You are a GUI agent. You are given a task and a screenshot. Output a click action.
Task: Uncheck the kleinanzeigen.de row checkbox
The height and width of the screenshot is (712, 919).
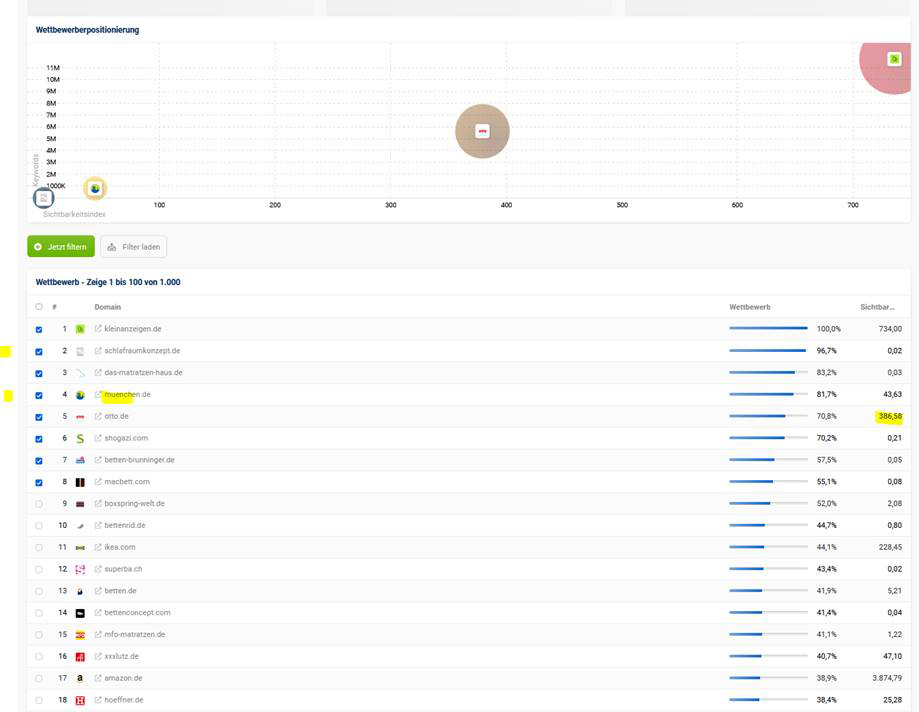pyautogui.click(x=39, y=329)
